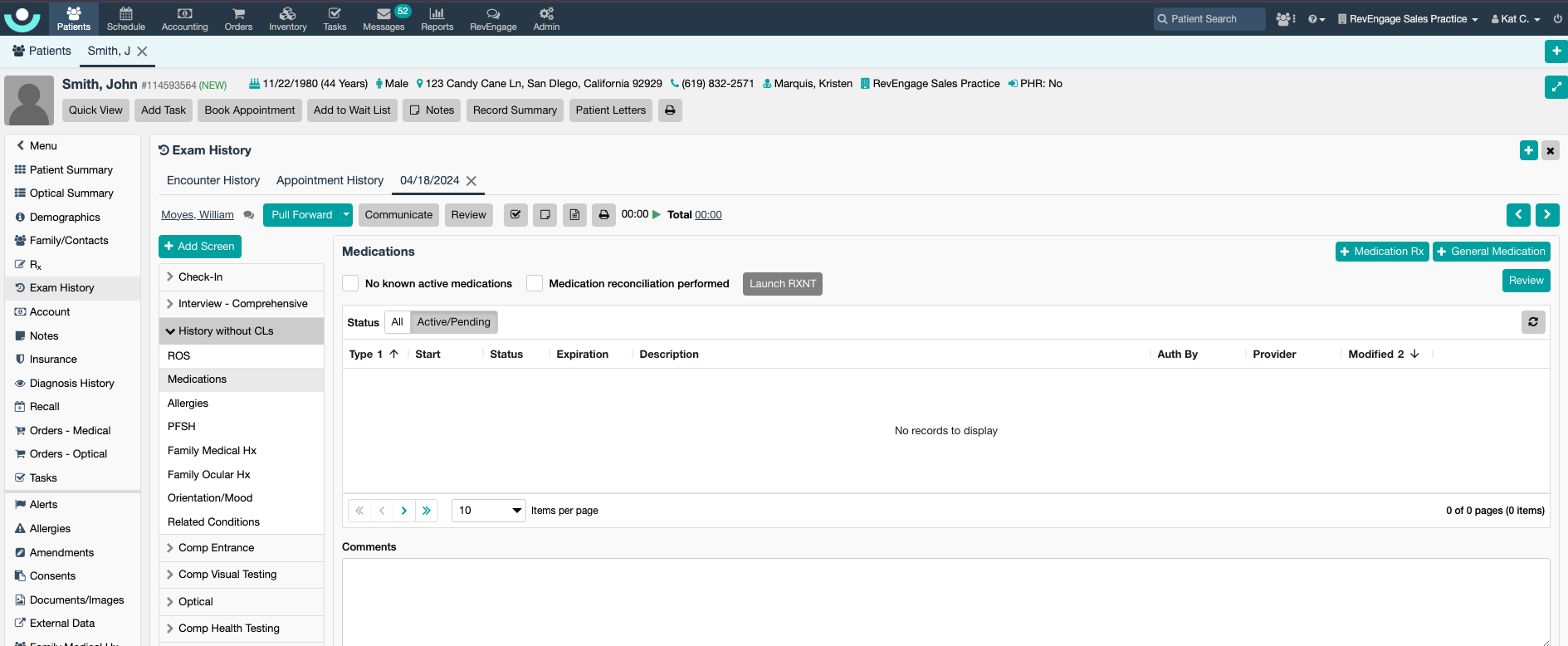This screenshot has width=1568, height=646.
Task: Go to next exam arrow
Action: coord(1546,215)
